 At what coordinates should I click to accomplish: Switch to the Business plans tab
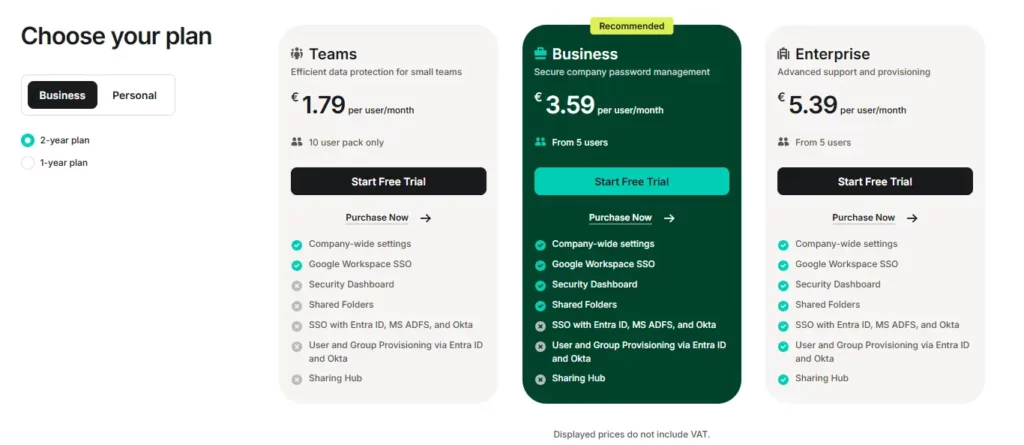pyautogui.click(x=62, y=95)
